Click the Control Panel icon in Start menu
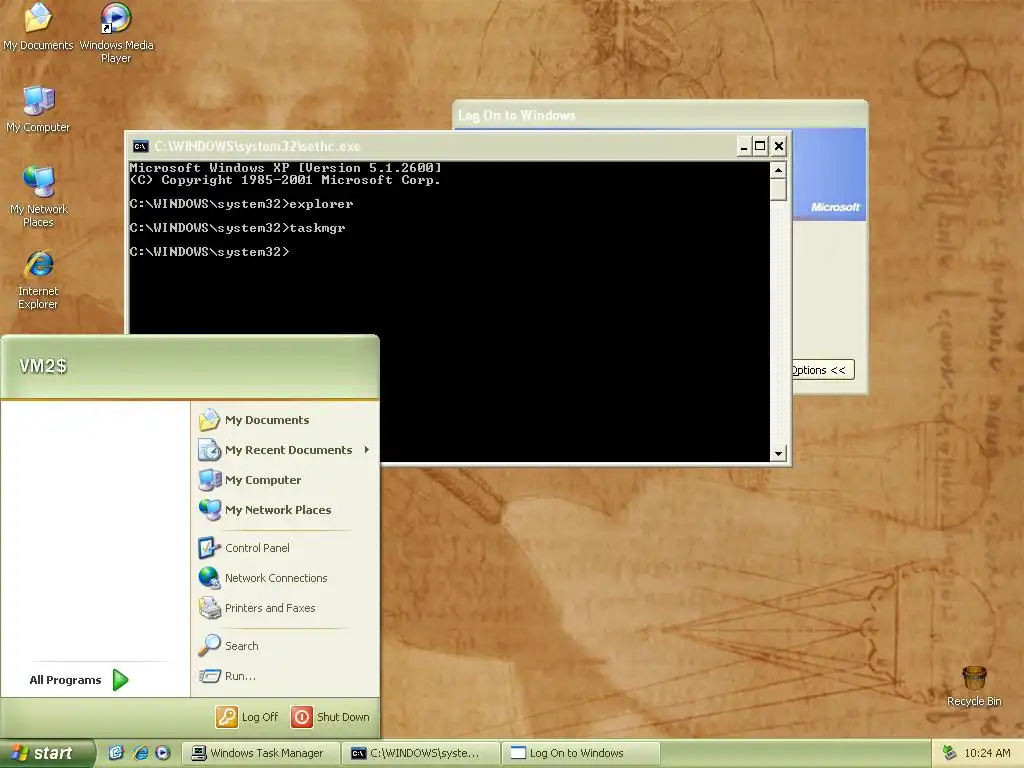 pos(209,548)
